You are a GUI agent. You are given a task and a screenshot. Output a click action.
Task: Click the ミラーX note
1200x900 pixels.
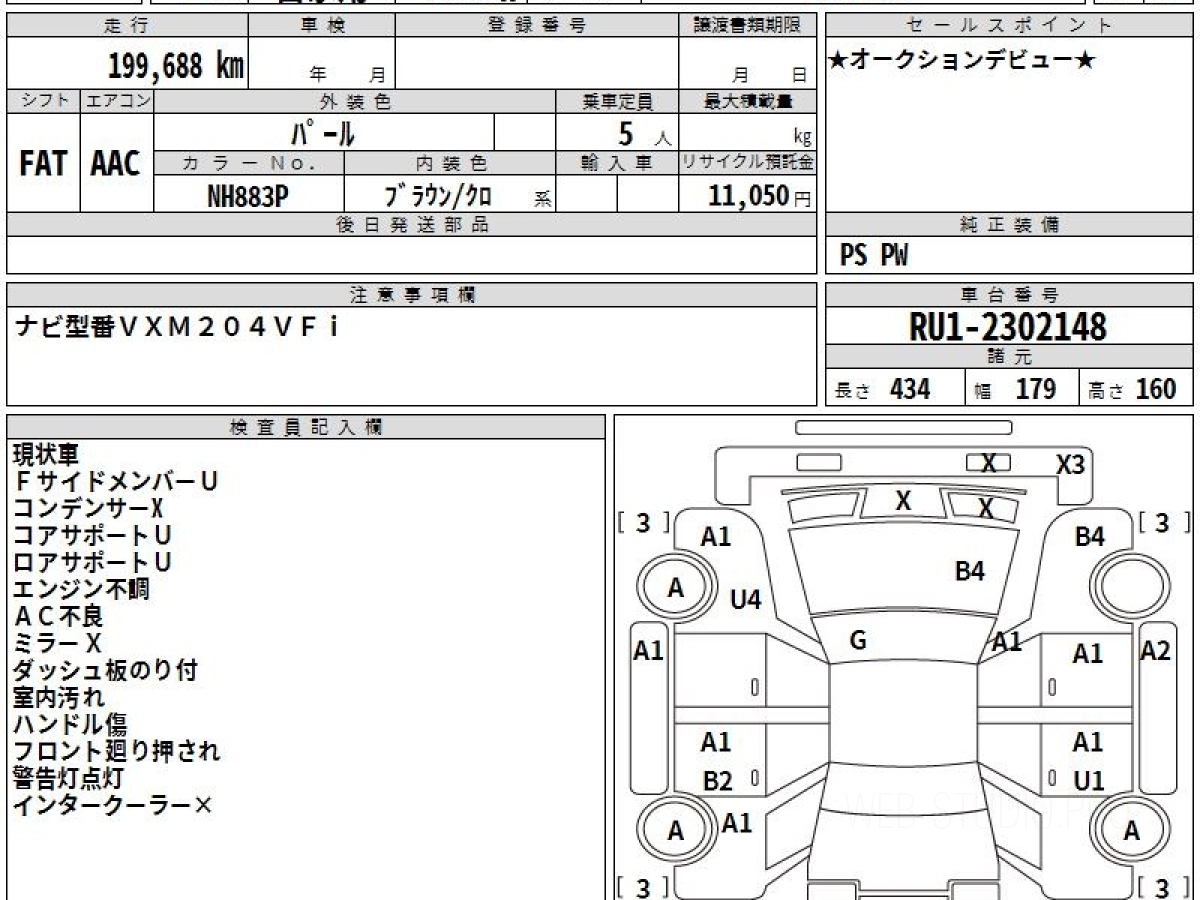[57, 643]
